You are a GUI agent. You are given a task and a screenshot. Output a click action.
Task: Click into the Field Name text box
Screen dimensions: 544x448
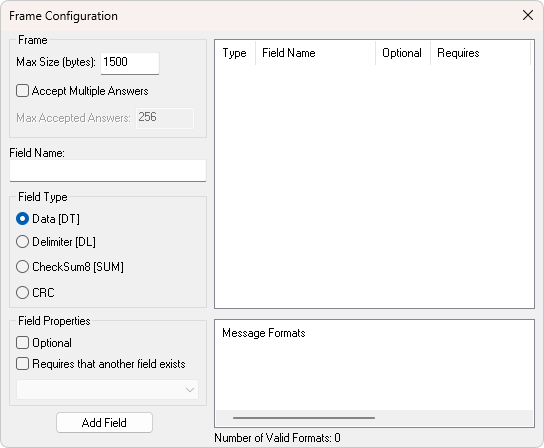pos(108,170)
